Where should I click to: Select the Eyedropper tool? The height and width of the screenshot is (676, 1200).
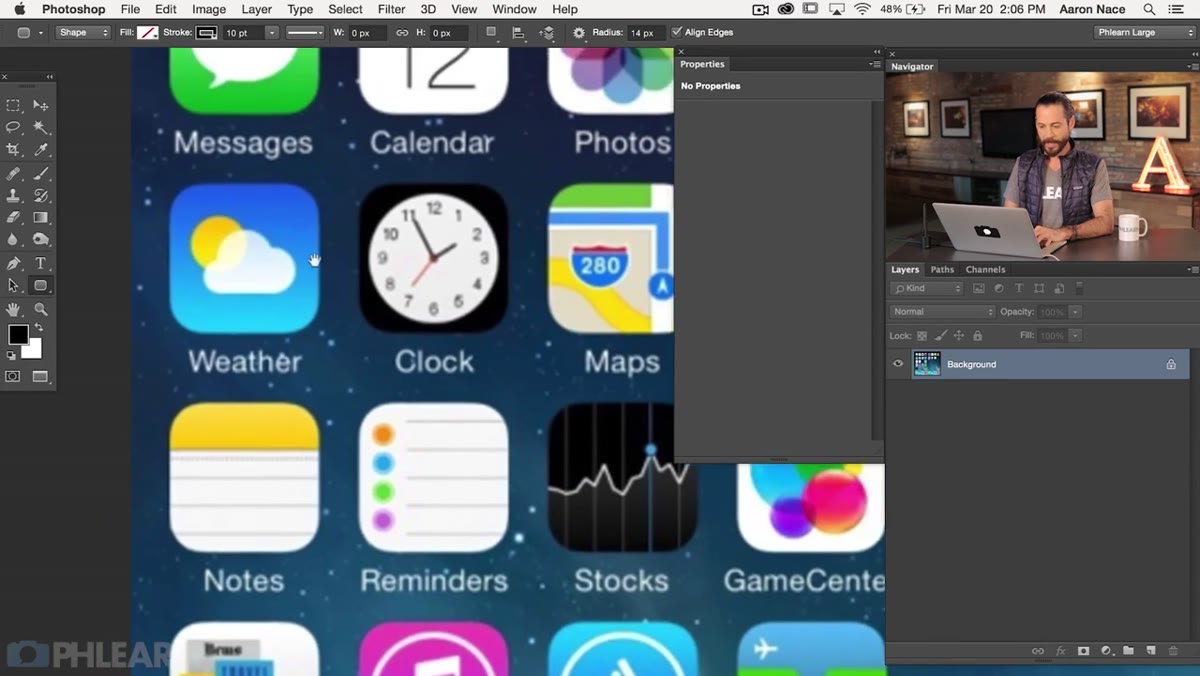[41, 149]
